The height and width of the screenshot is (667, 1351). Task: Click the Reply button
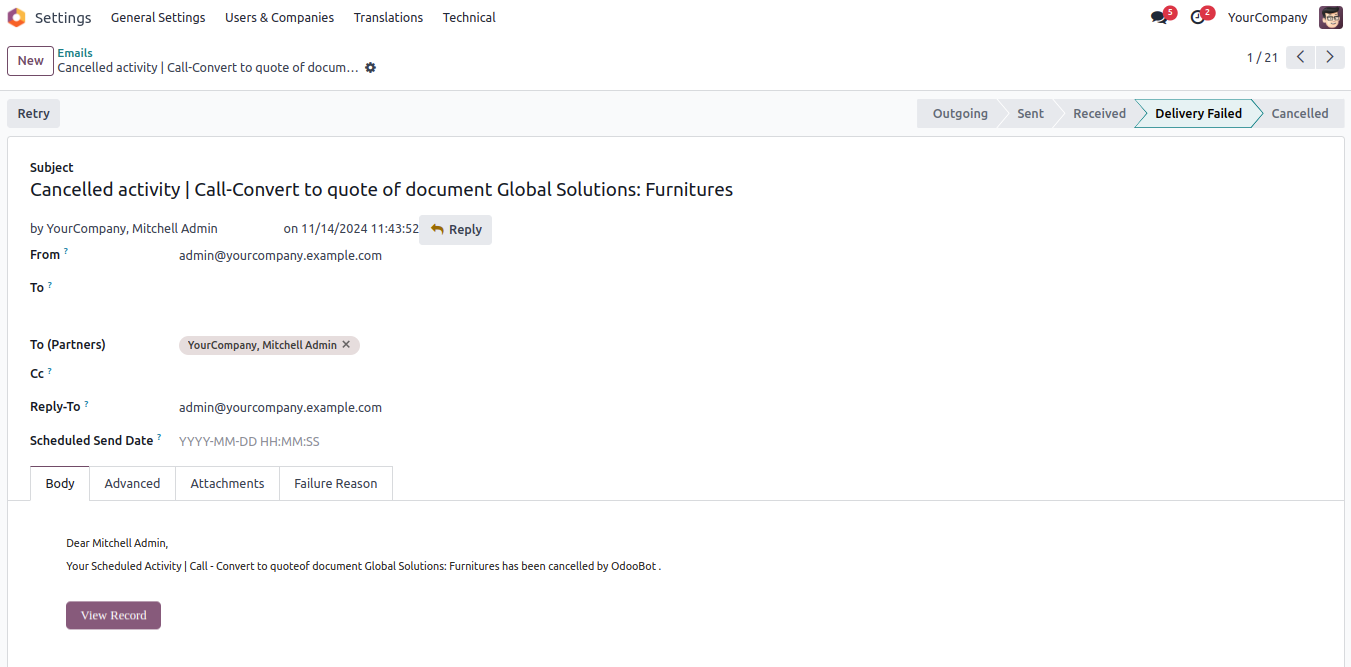coord(456,230)
